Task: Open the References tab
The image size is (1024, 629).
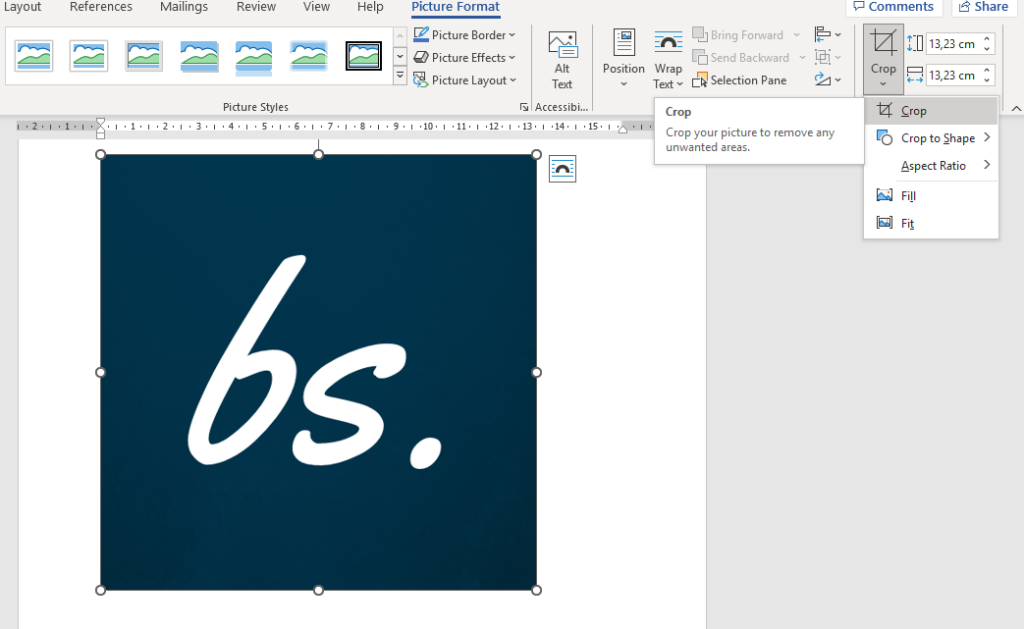Action: click(x=101, y=7)
